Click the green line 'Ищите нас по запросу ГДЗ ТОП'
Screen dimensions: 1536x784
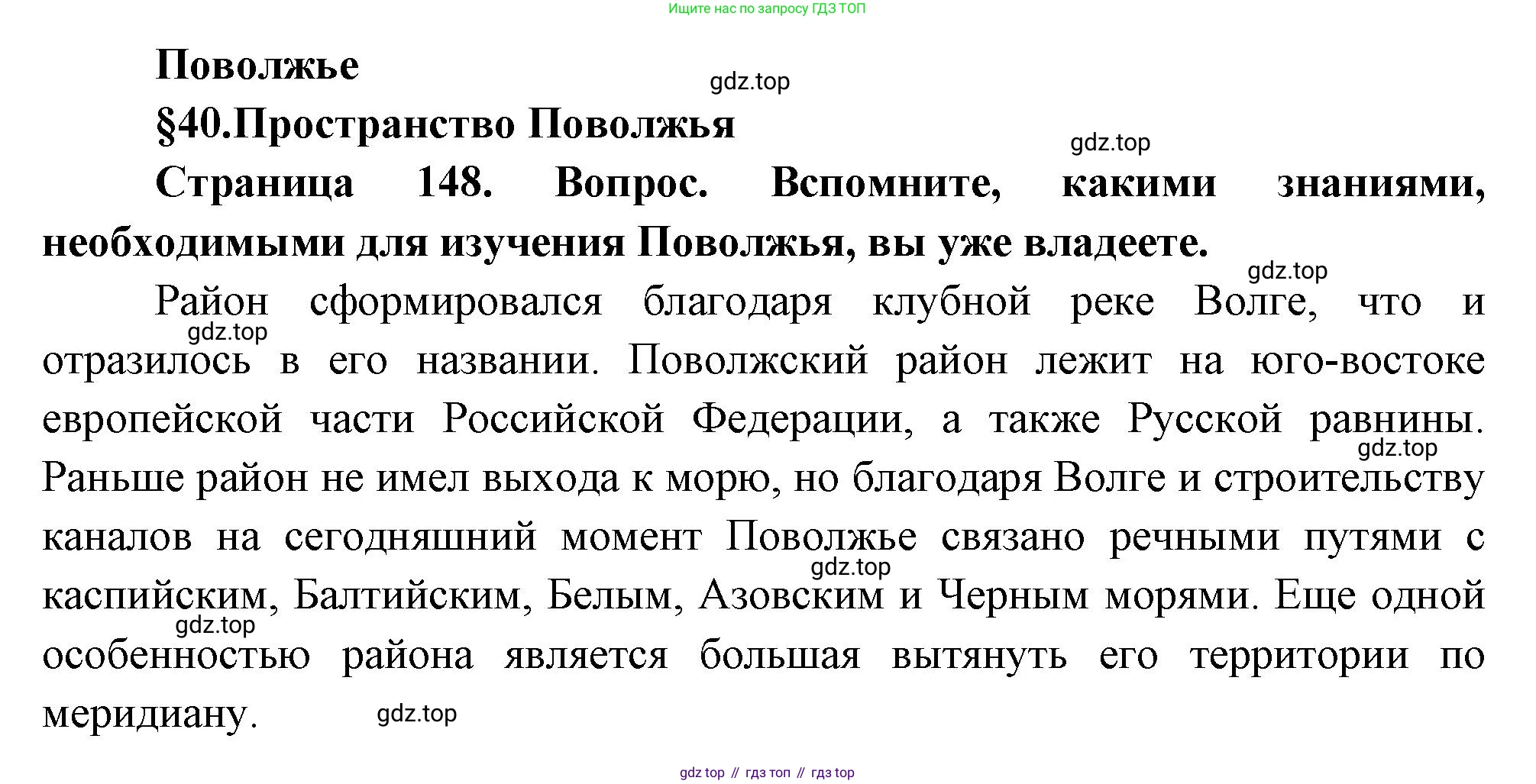click(x=767, y=9)
